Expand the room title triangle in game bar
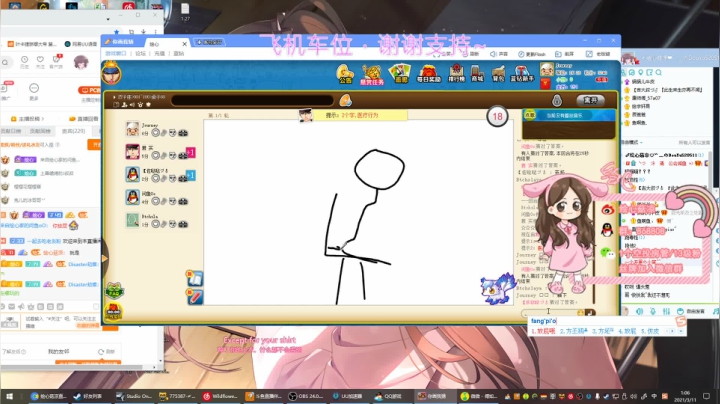 pos(114,97)
